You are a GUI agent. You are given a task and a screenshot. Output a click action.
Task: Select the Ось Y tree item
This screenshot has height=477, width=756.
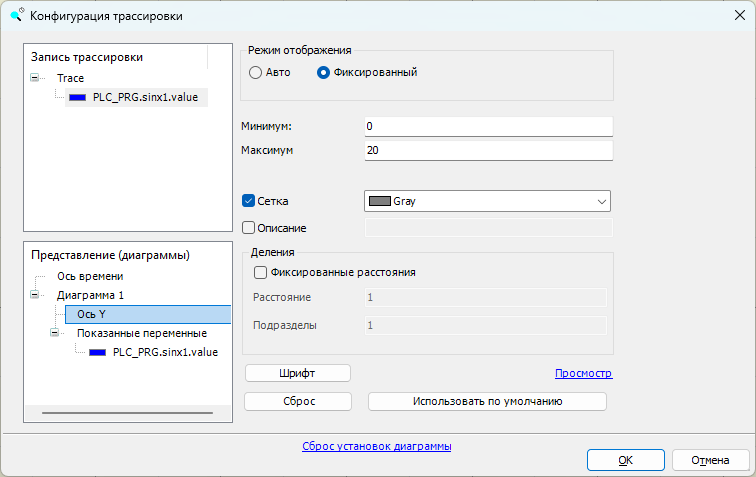point(91,314)
